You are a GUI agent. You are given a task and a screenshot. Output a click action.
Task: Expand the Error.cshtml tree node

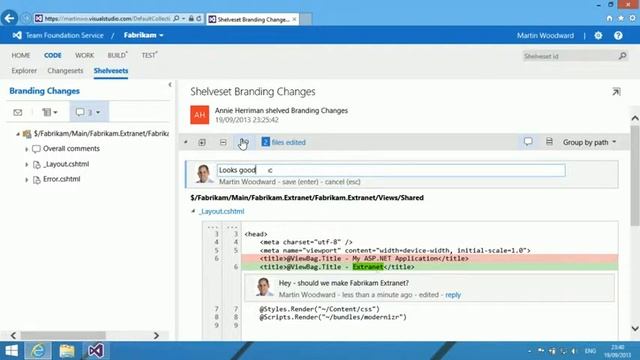coord(27,180)
